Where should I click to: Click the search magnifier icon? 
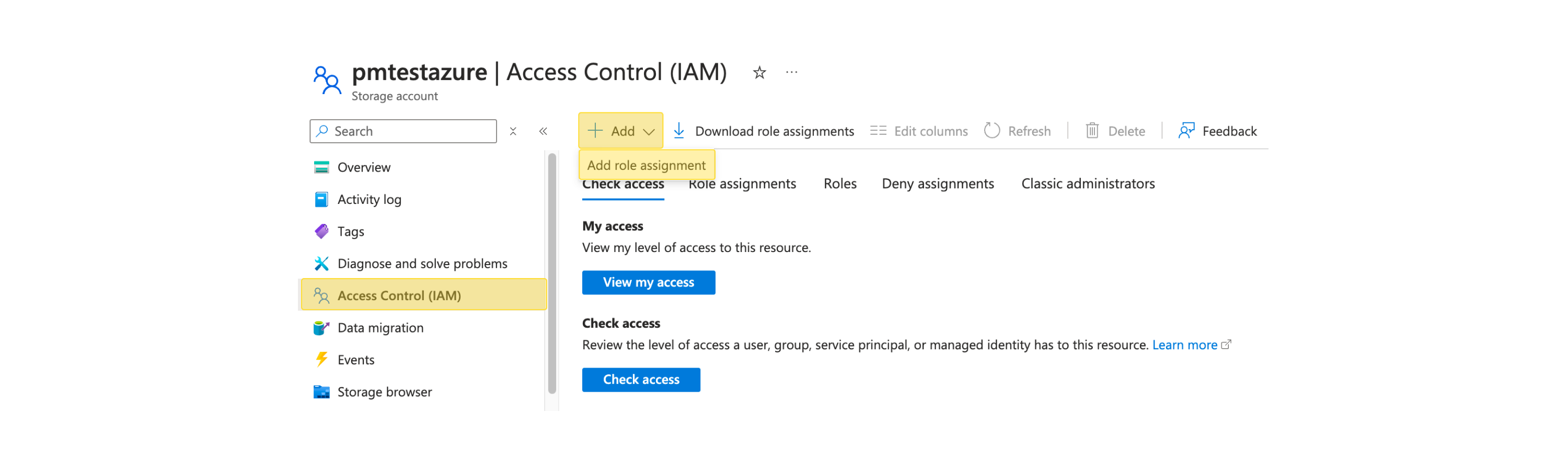coord(322,131)
